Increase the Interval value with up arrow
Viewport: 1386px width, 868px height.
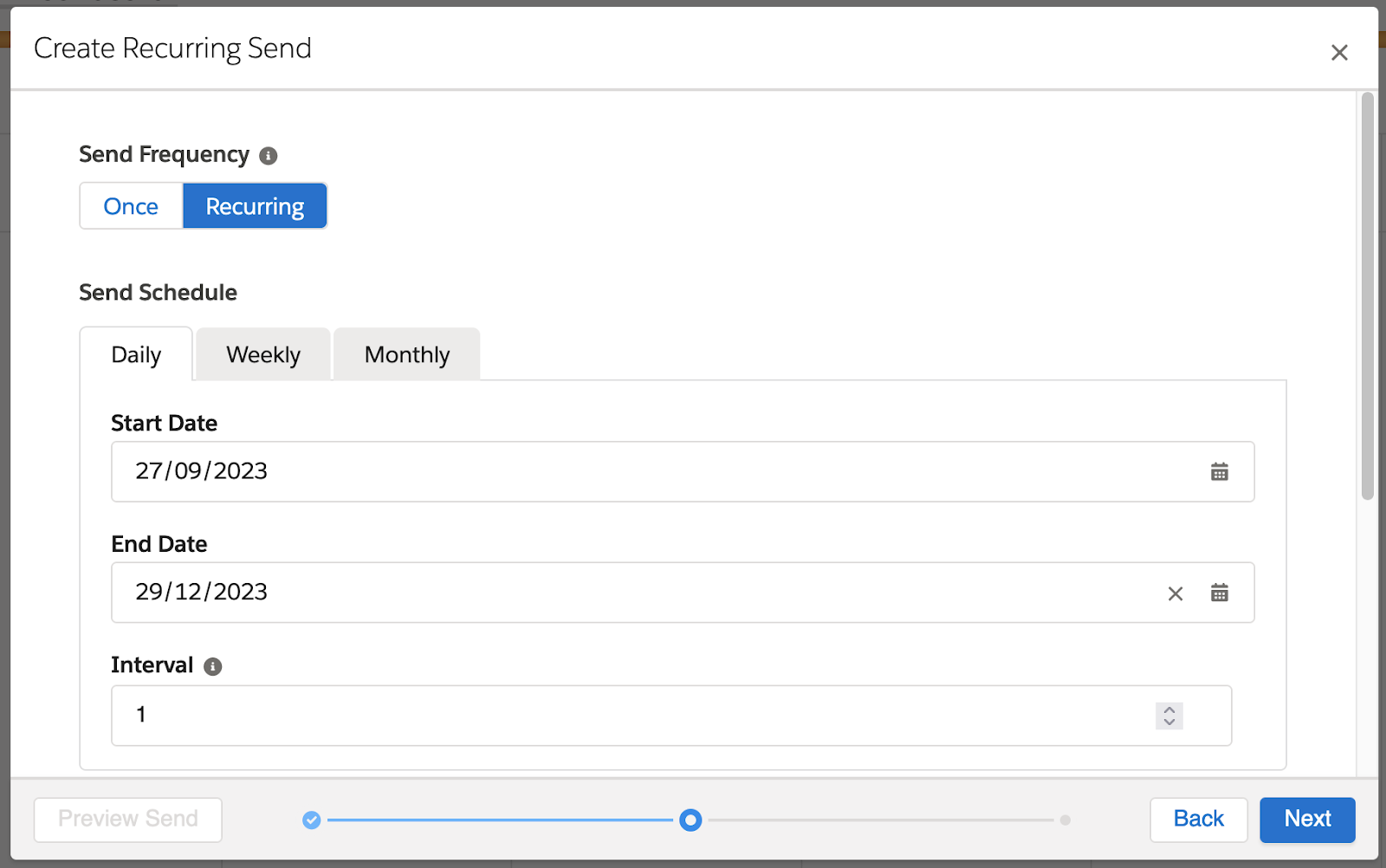1169,709
